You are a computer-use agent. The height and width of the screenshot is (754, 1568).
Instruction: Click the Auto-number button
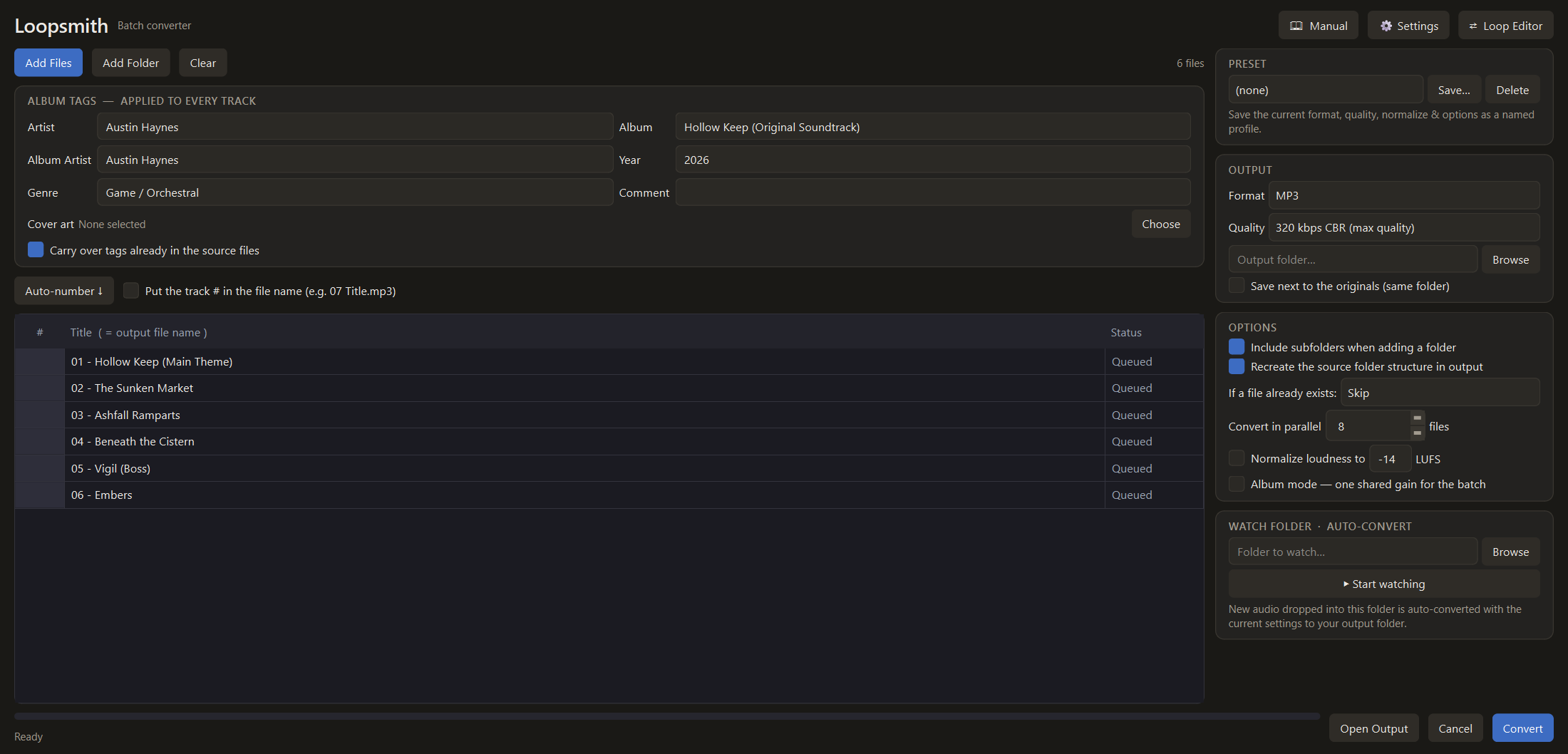click(x=64, y=291)
